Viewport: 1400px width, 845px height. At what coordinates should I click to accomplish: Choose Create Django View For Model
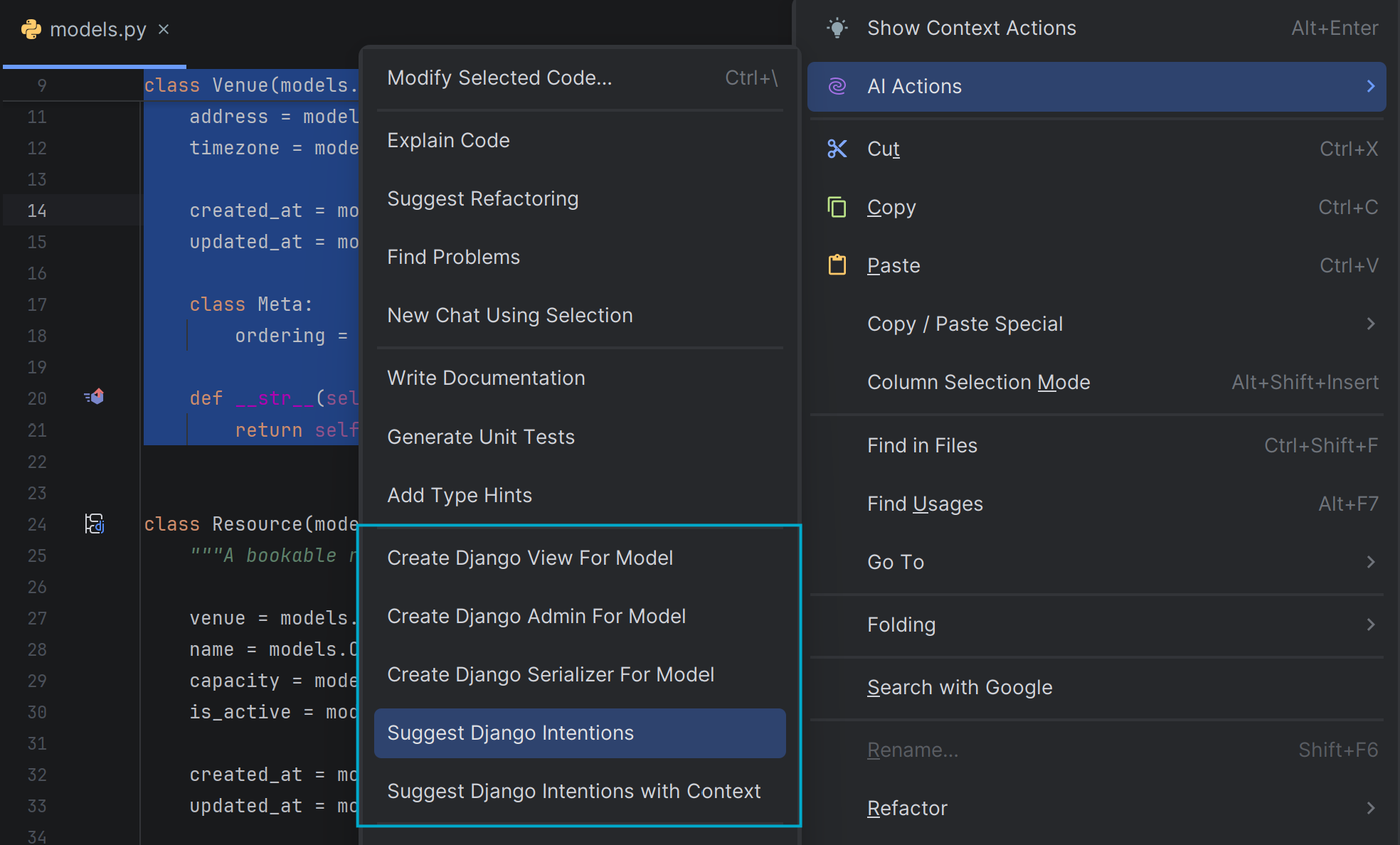[x=580, y=558]
